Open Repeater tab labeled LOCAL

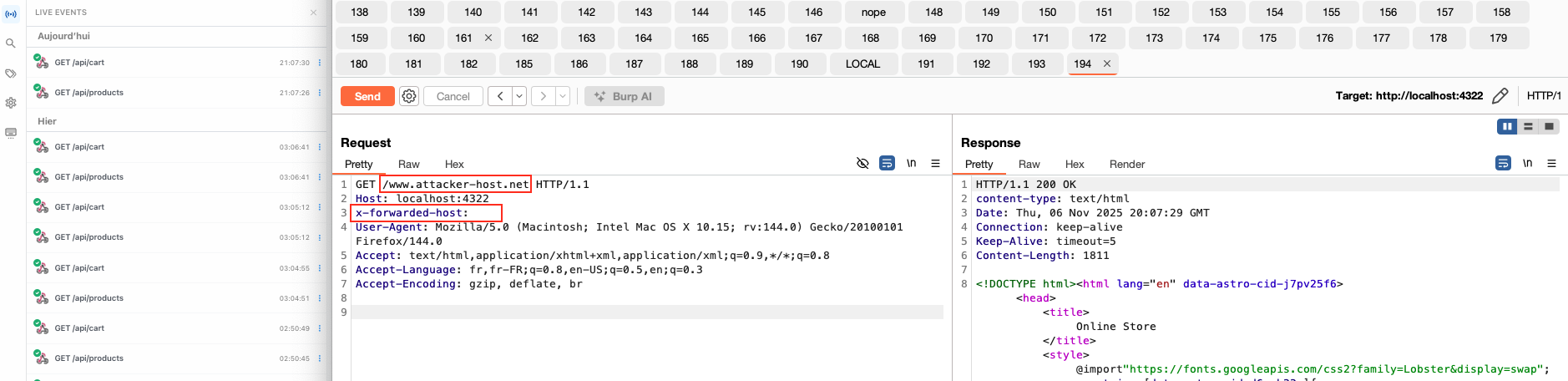[862, 63]
